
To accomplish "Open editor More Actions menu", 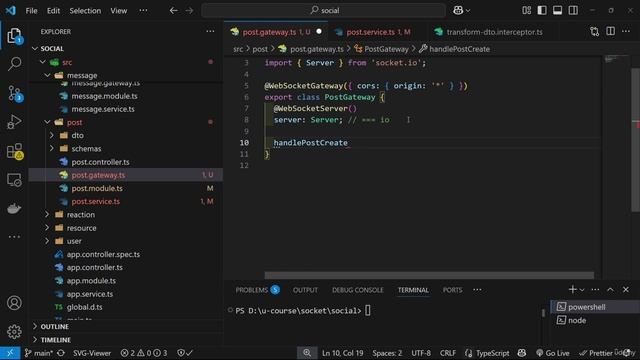I will [x=626, y=31].
